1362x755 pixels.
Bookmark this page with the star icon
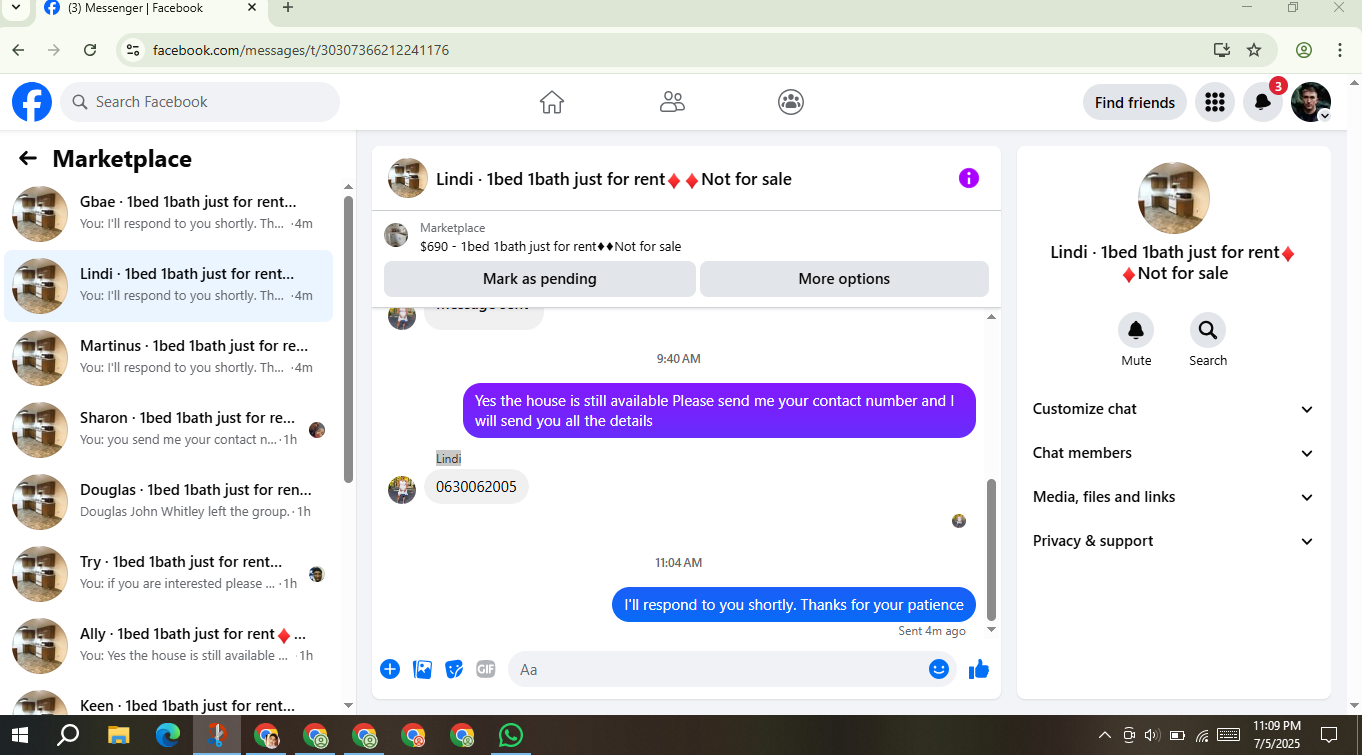1254,50
